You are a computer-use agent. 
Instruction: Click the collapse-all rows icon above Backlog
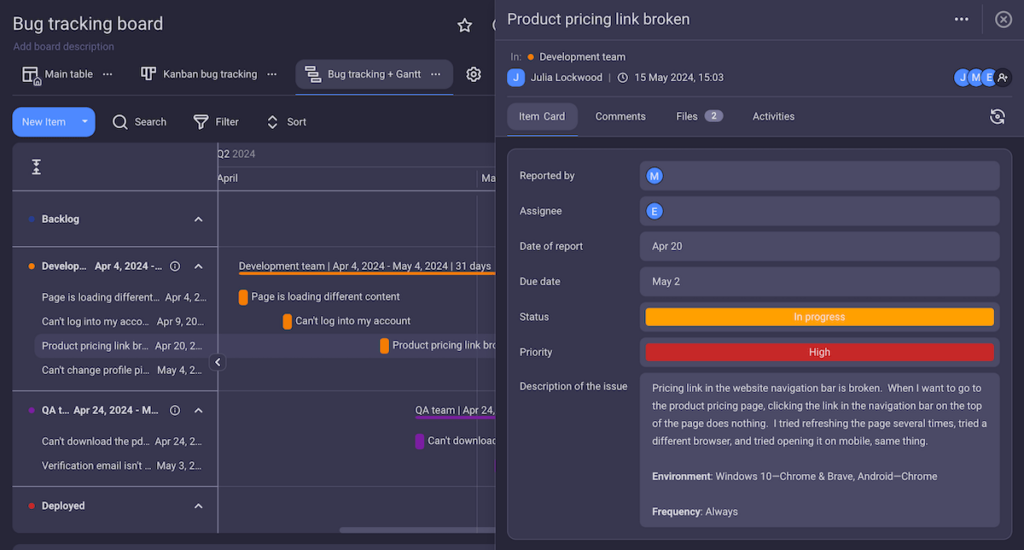37,167
